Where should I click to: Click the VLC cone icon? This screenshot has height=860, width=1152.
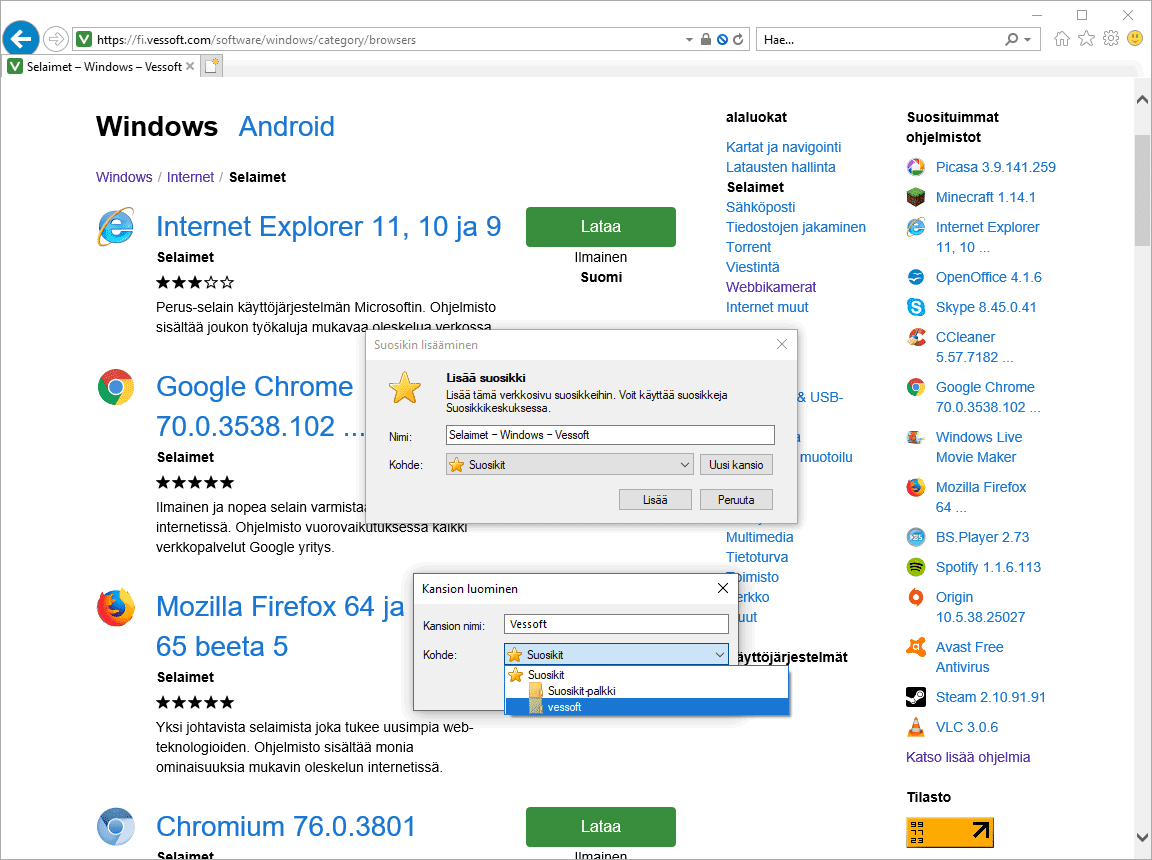coord(915,728)
